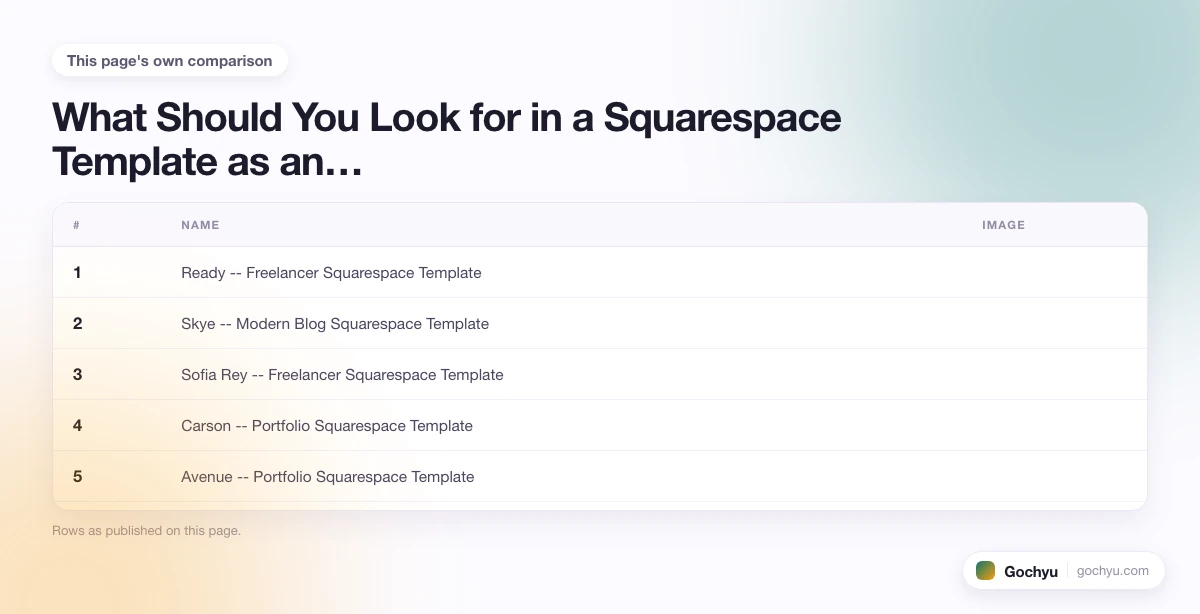Click row number 5
The width and height of the screenshot is (1200, 614).
(78, 477)
